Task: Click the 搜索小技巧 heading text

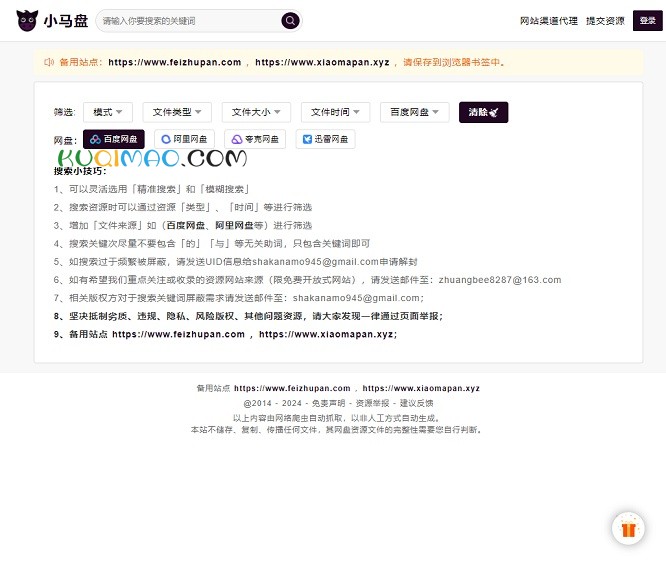Action: click(x=80, y=171)
